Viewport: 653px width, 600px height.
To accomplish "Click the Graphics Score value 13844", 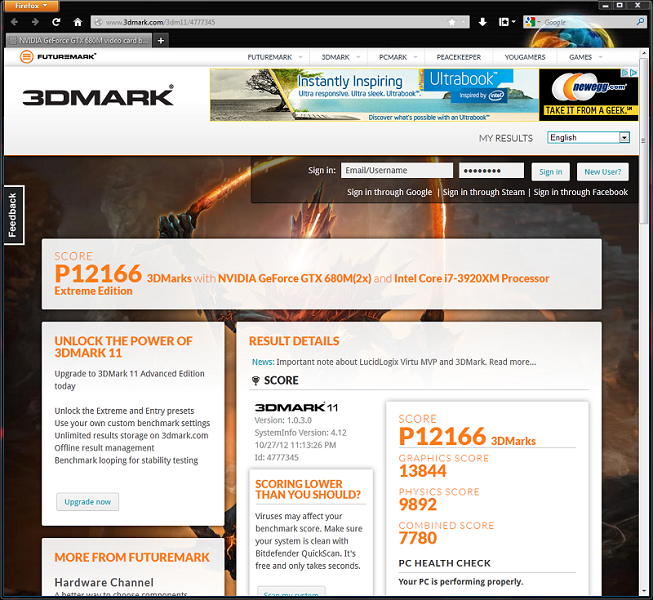I will click(423, 471).
